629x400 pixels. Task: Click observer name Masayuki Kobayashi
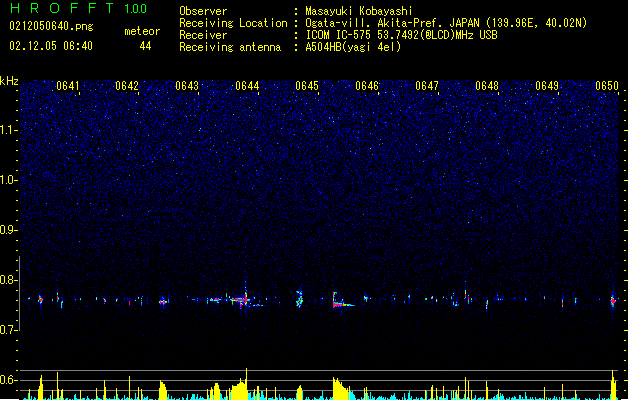tap(359, 11)
